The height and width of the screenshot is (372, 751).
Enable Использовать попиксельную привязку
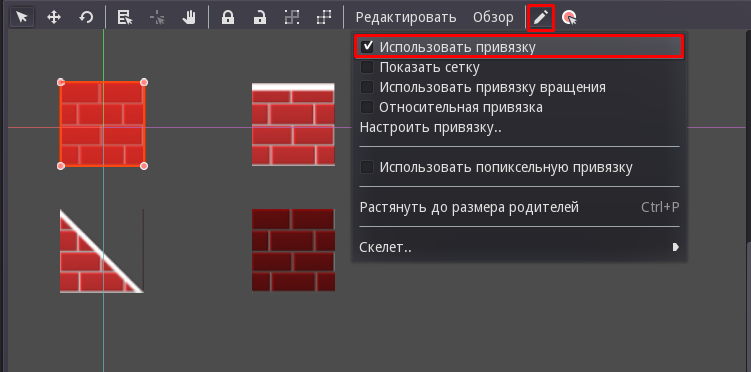[367, 167]
